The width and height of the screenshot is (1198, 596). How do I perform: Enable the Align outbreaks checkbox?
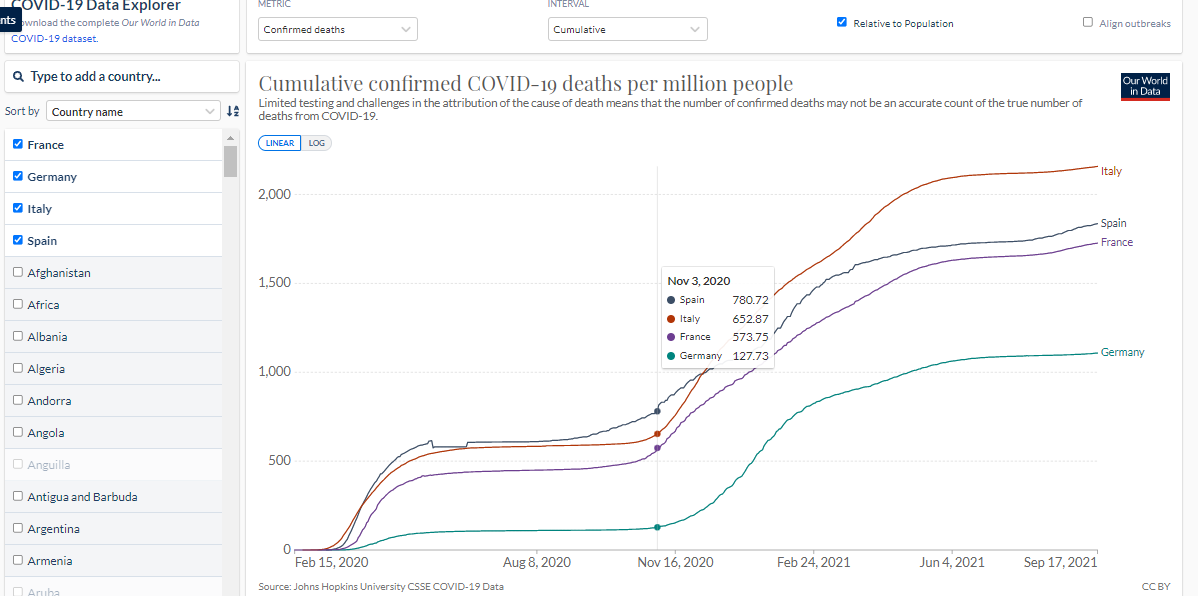[x=1088, y=23]
